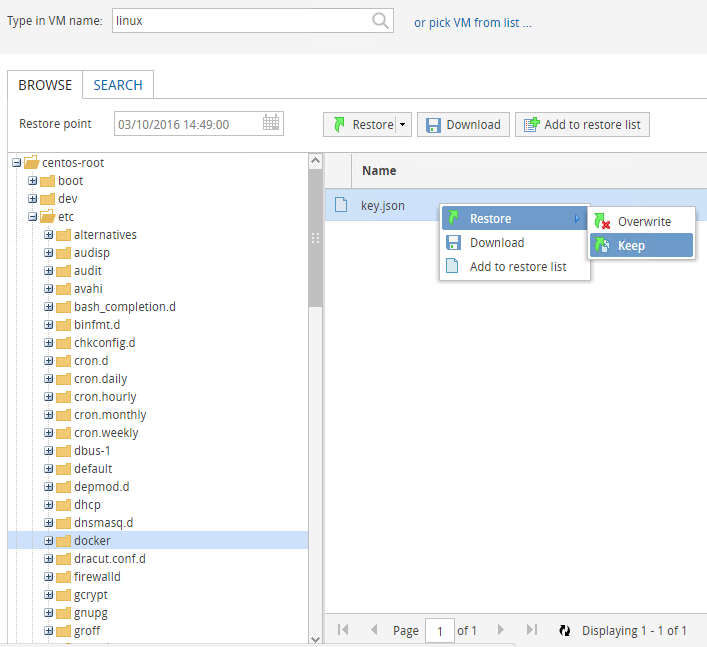
Task: Go to the first page of results
Action: [x=344, y=630]
